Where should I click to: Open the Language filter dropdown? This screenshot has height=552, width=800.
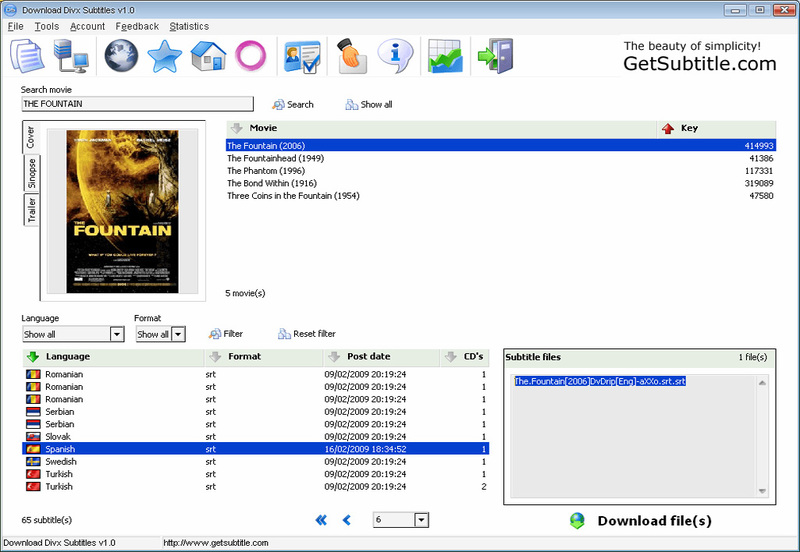(x=117, y=334)
